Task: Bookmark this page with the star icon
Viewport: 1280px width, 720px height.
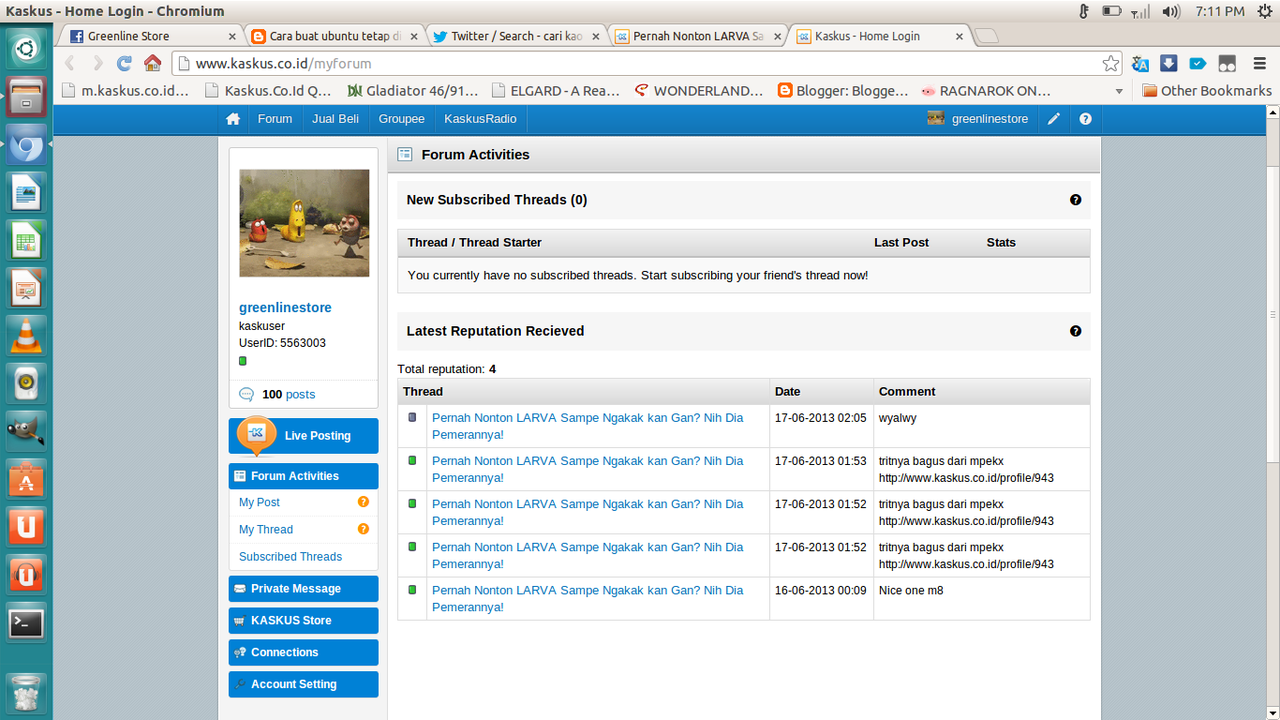Action: pos(1111,63)
